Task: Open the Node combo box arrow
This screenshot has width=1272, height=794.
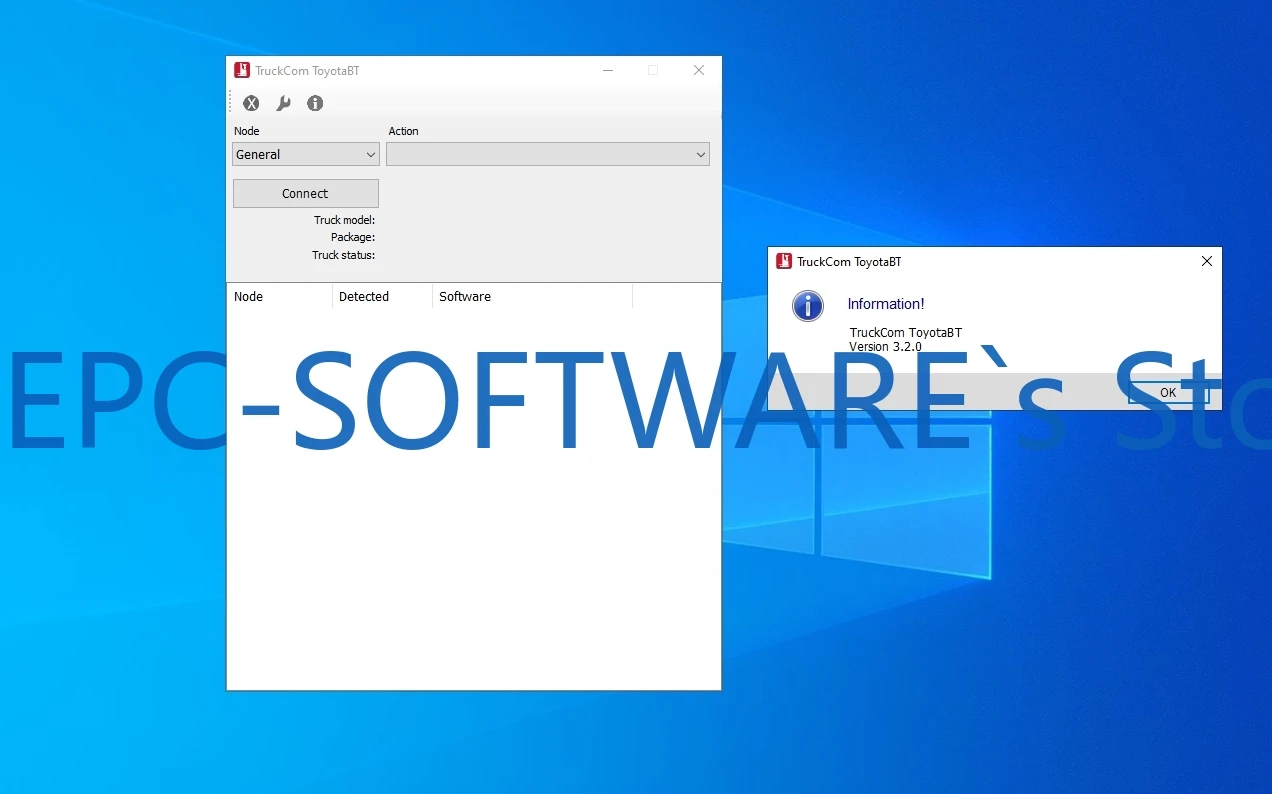Action: click(369, 154)
